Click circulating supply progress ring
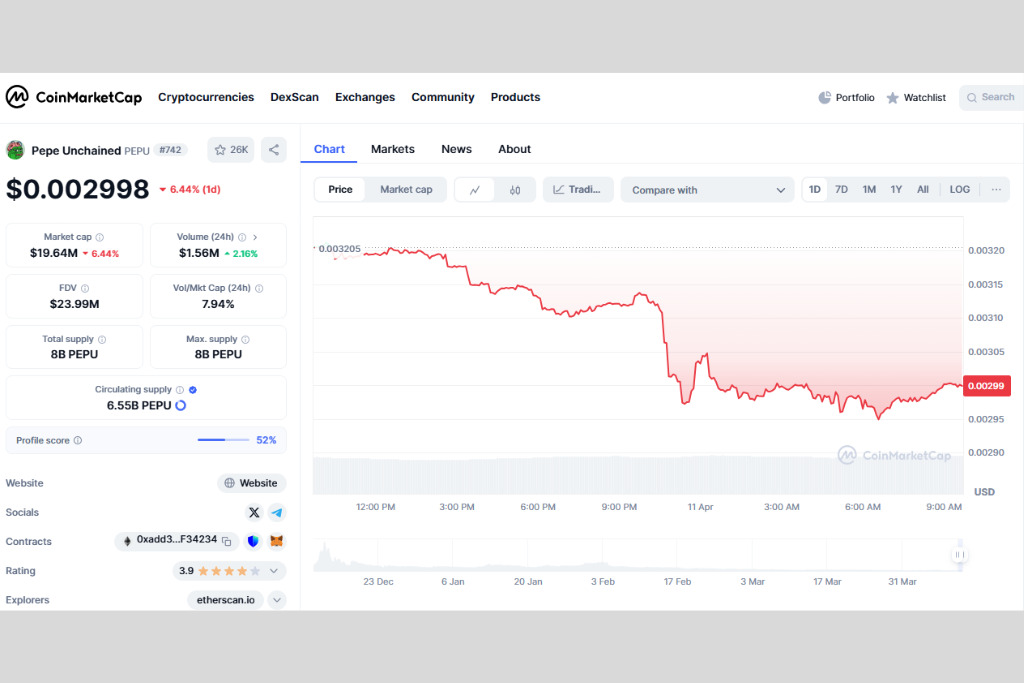This screenshot has height=683, width=1024. tap(181, 405)
